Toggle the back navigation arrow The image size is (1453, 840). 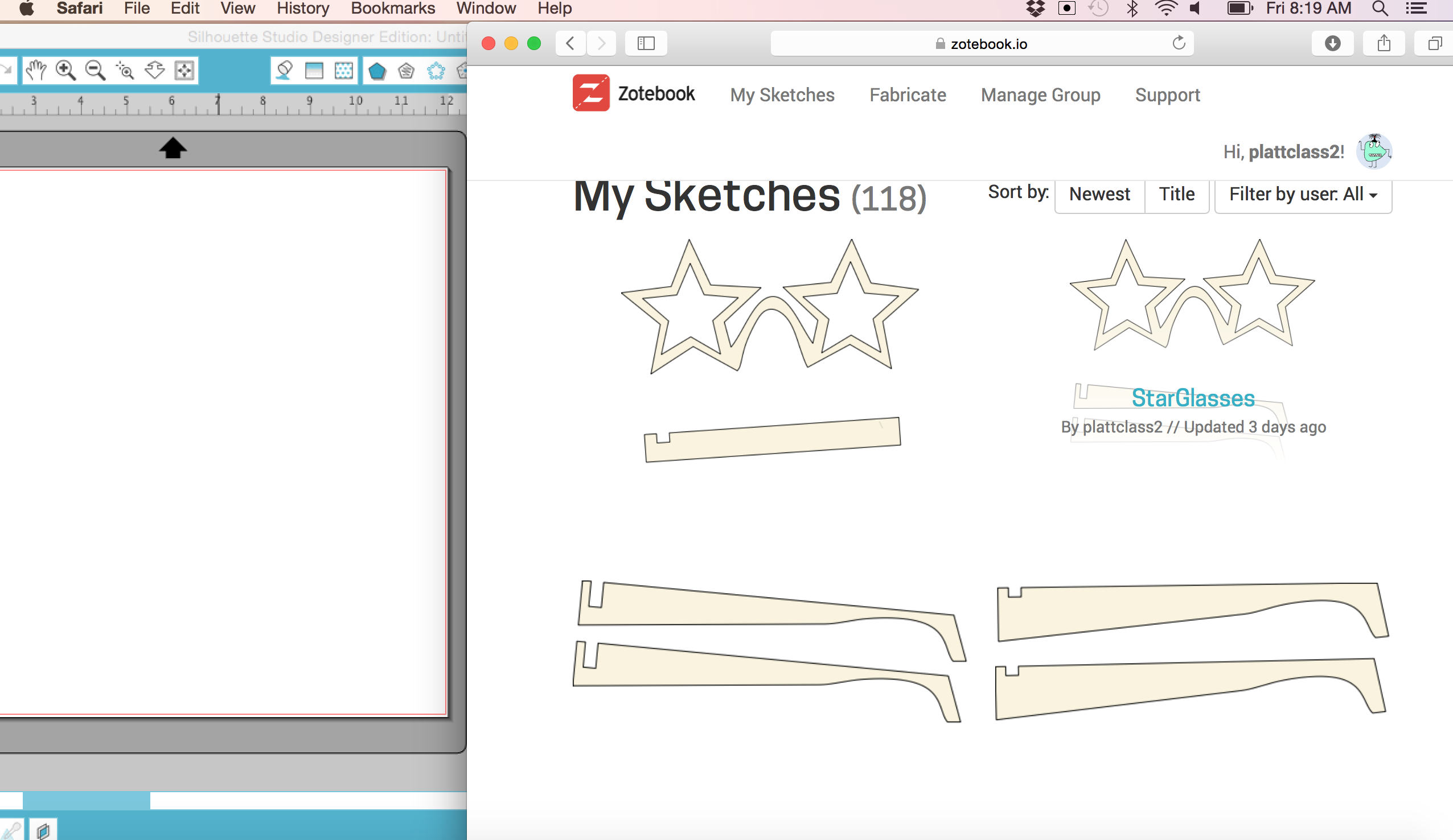coord(569,44)
